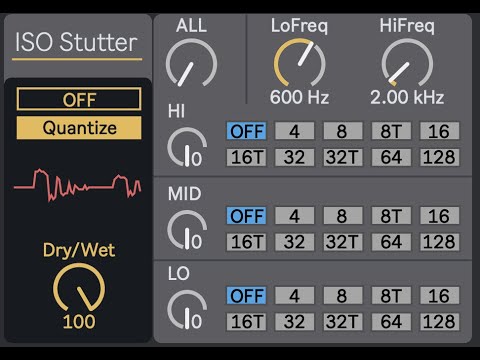Image resolution: width=480 pixels, height=360 pixels.
Task: Select 32T in the HI band
Action: [x=343, y=157]
